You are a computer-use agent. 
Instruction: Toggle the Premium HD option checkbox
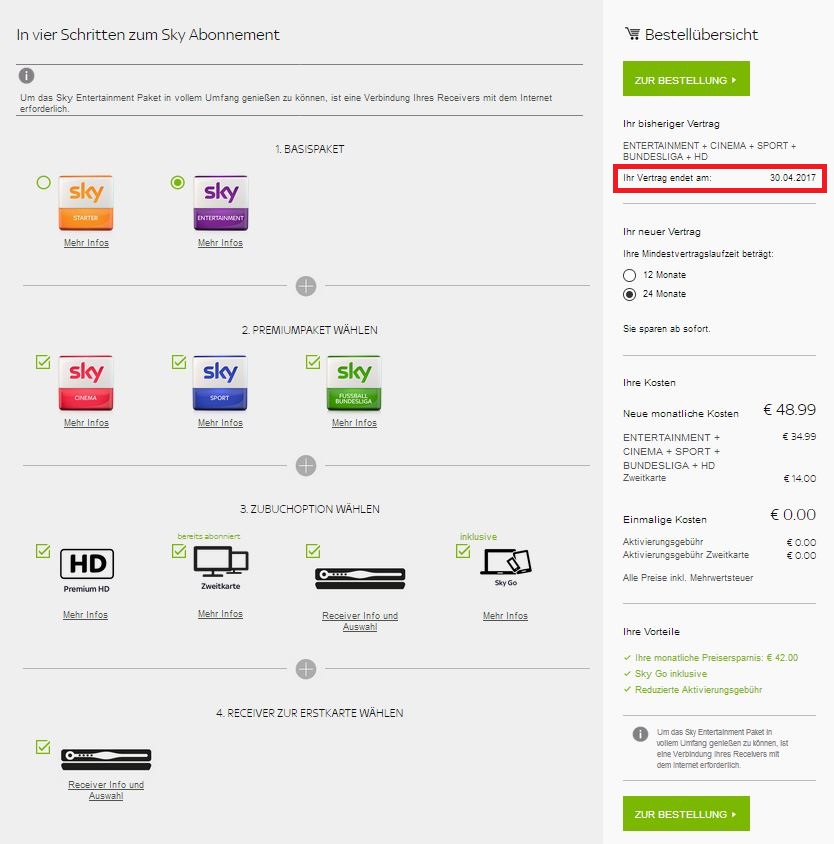[x=43, y=551]
